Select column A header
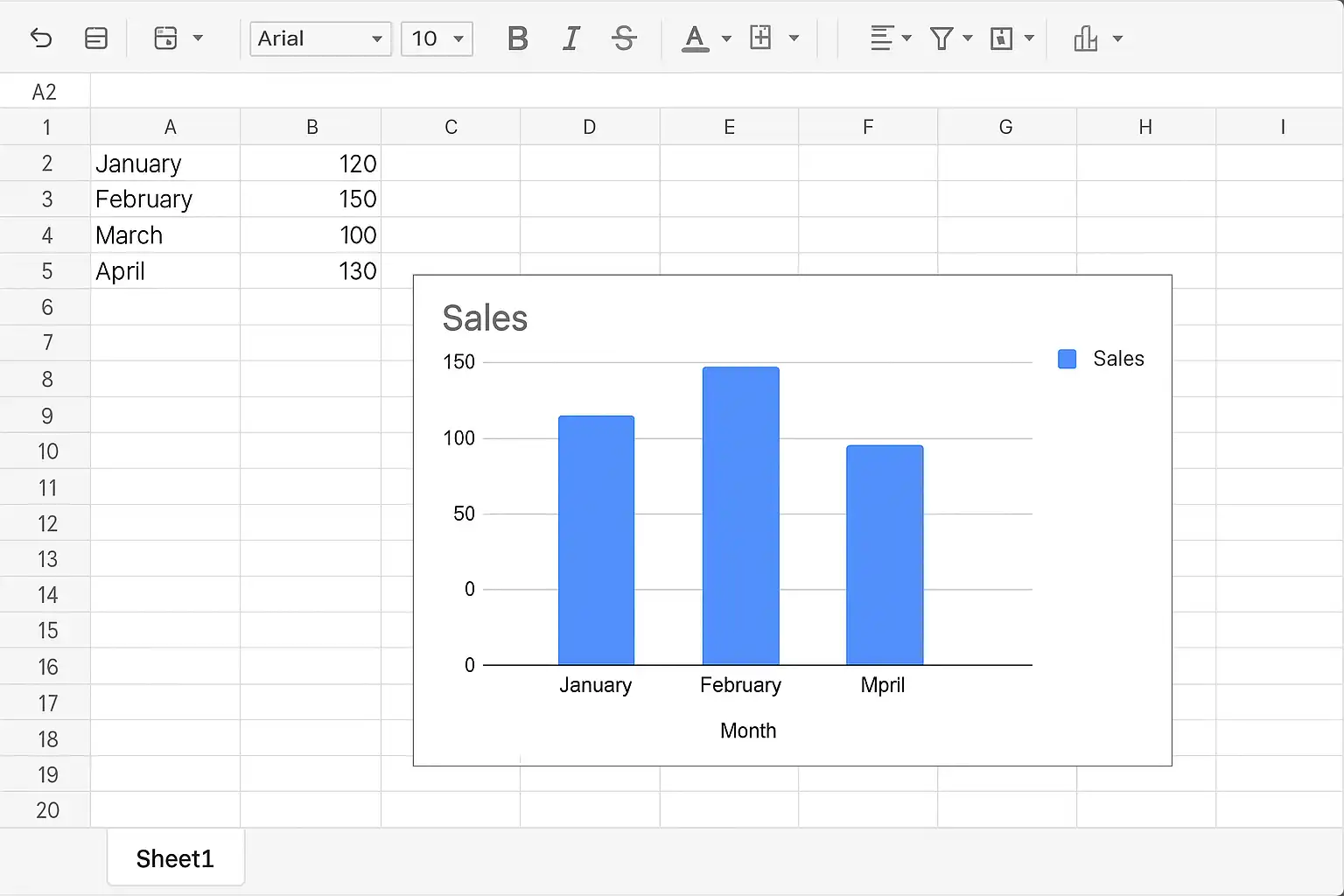 [x=165, y=127]
